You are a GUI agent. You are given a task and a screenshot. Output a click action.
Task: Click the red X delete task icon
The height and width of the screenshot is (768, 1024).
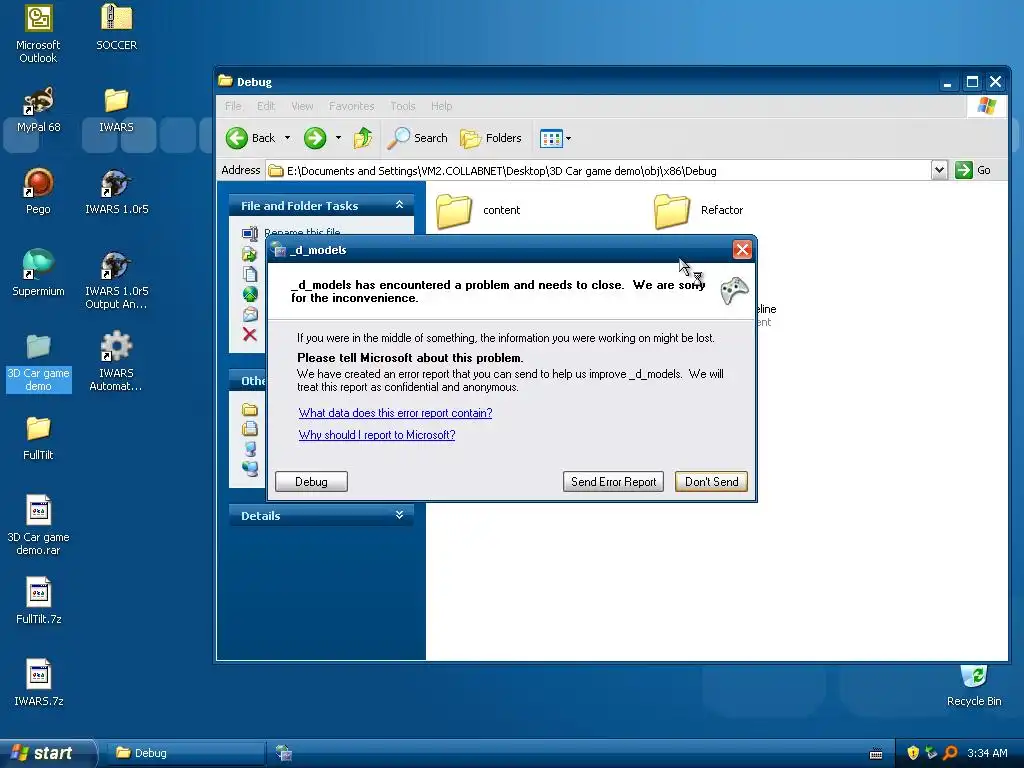[249, 334]
